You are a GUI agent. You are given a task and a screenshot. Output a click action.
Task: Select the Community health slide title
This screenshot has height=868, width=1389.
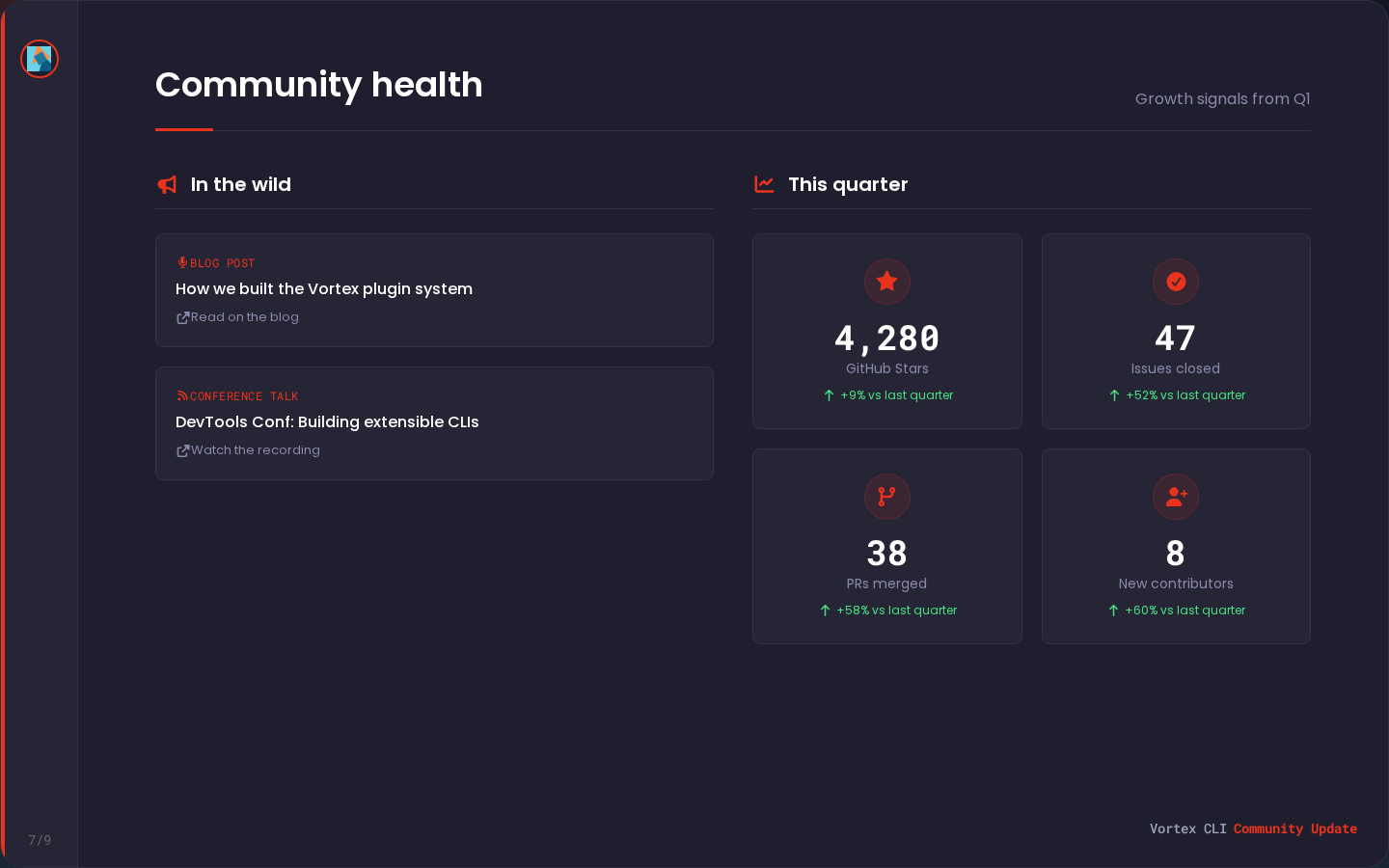click(318, 85)
